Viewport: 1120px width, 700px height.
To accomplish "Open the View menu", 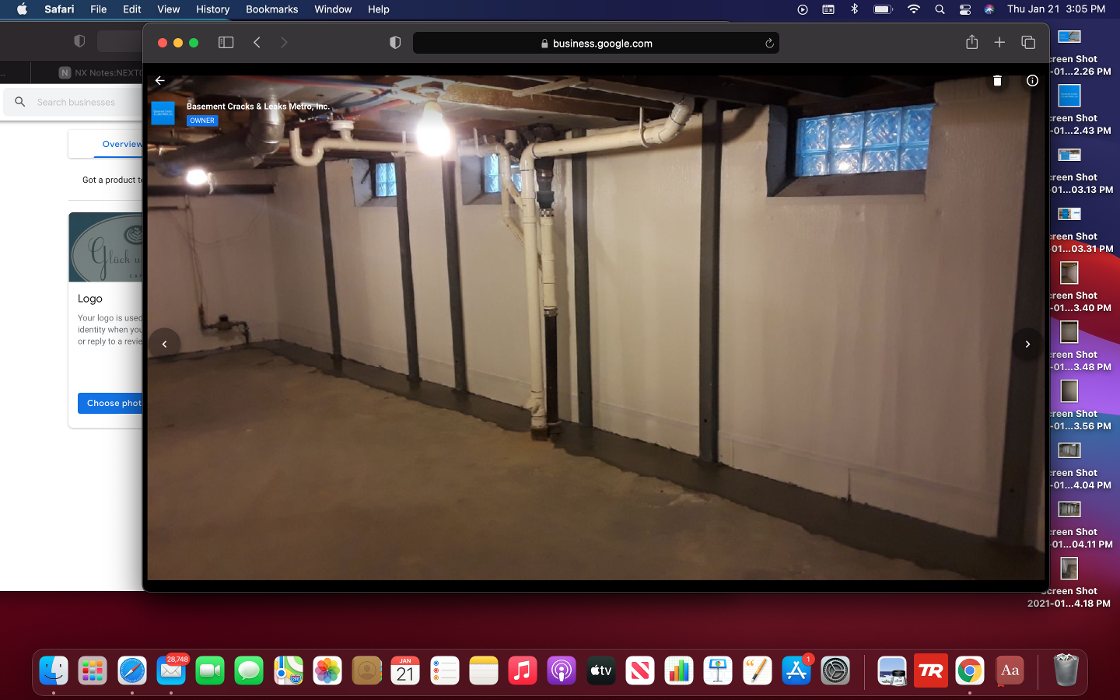I will pyautogui.click(x=168, y=9).
